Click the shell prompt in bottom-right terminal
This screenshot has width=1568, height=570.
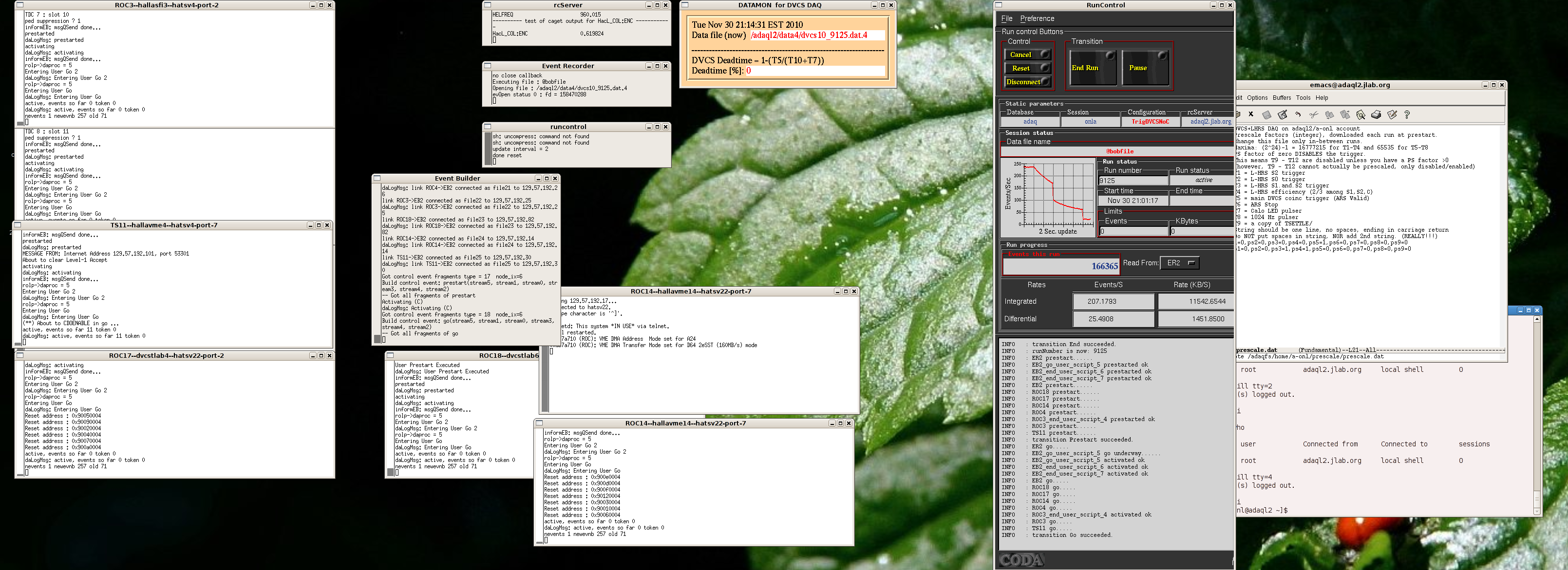1262,511
